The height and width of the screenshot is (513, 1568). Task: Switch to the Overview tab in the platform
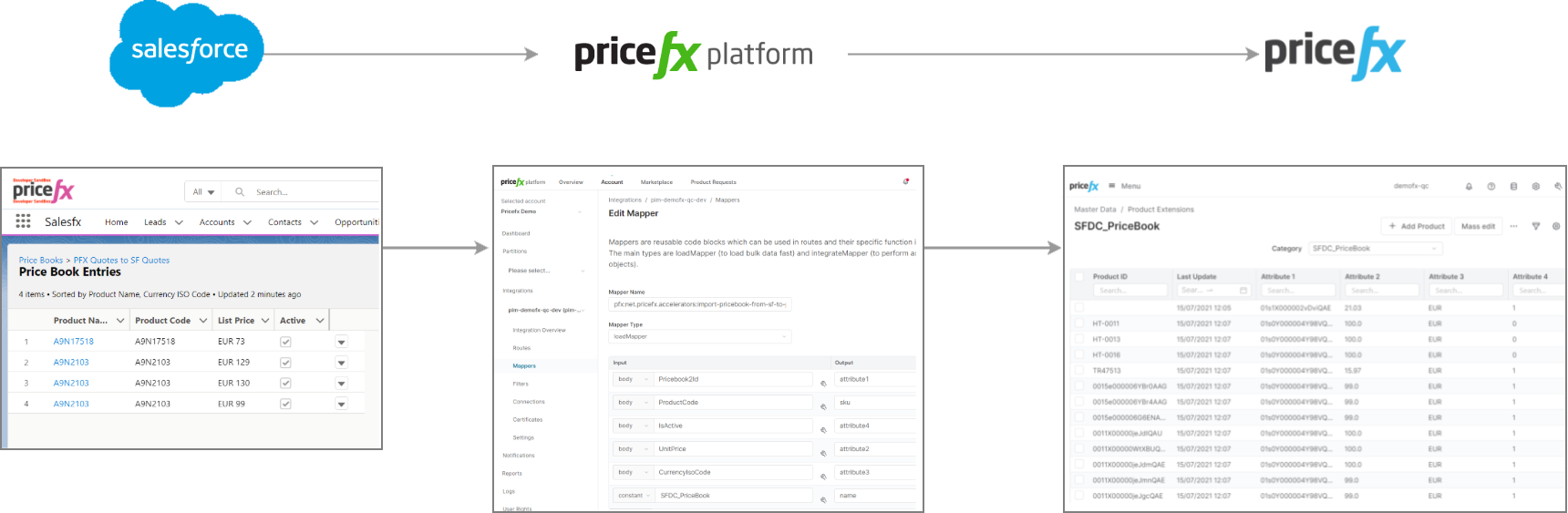click(x=571, y=182)
